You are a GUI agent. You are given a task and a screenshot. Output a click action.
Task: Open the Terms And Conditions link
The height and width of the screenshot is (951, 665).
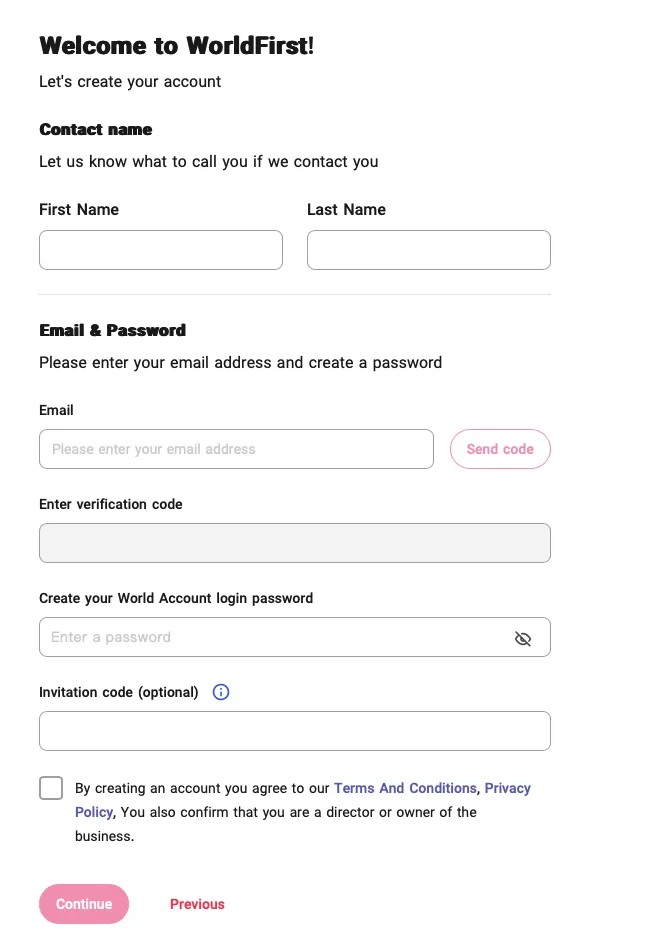(405, 788)
